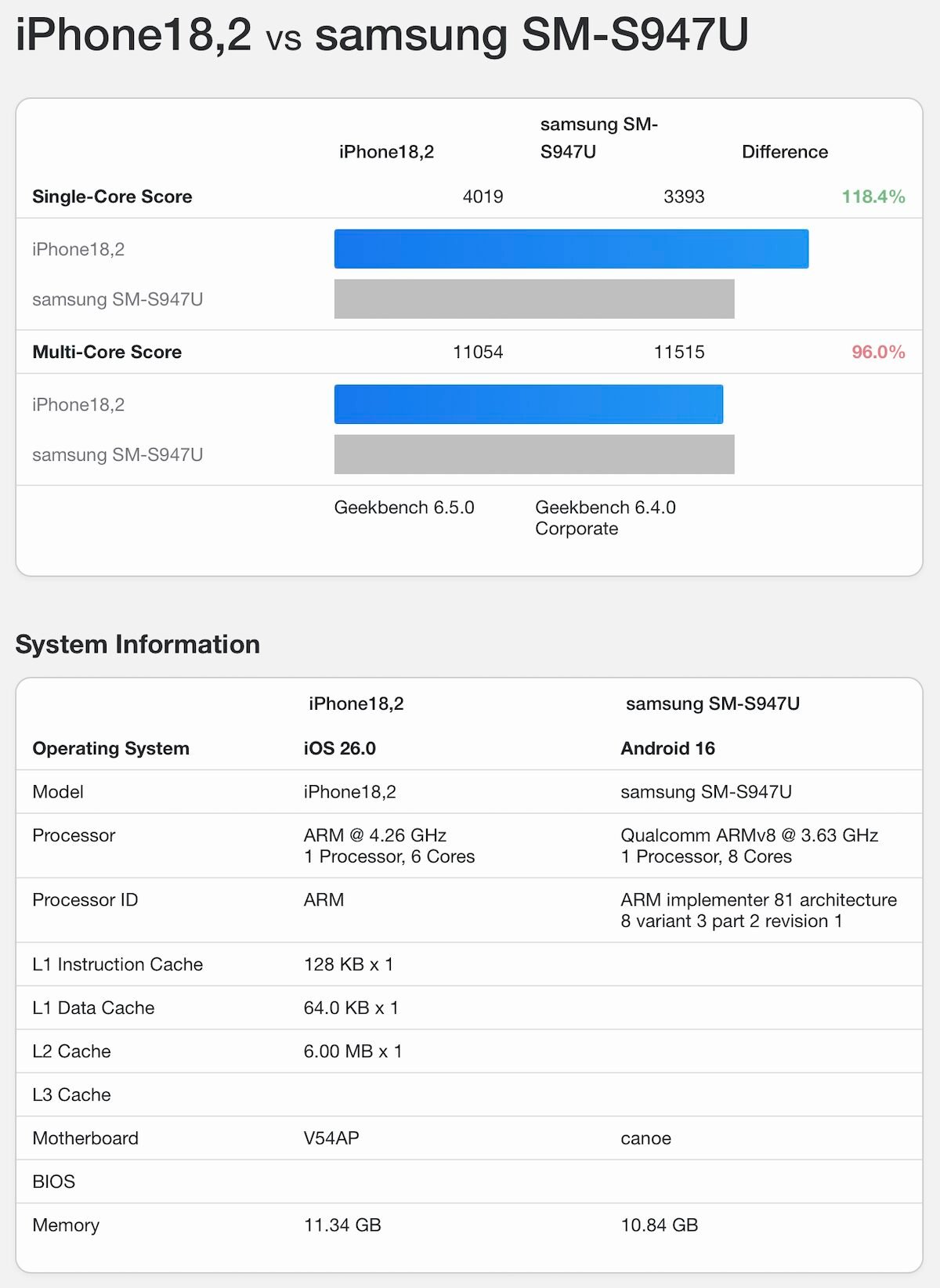Select the 'L3 Cache' row label
Viewport: 940px width, 1288px height.
coord(71,1095)
